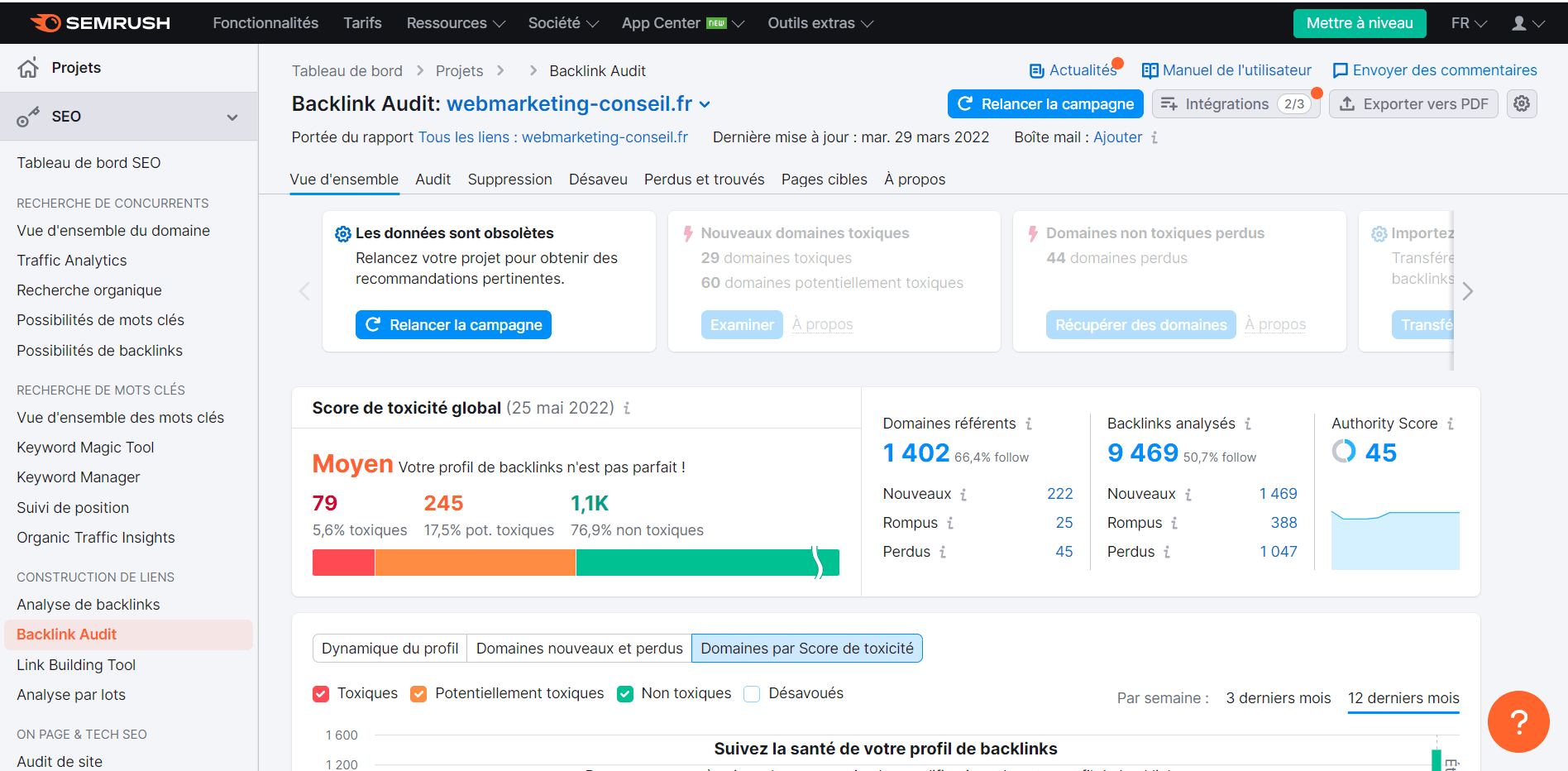Click the SEO key icon in sidebar

(x=28, y=117)
